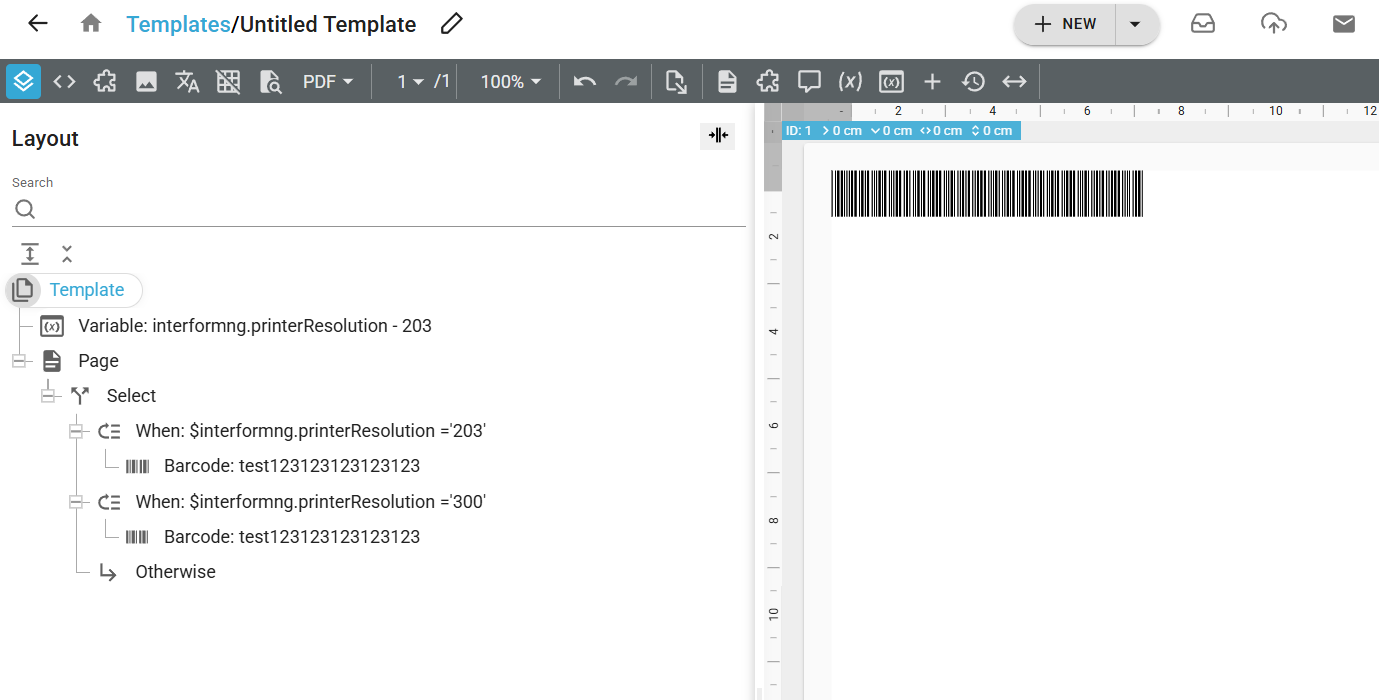Rename template with the pencil icon
The height and width of the screenshot is (700, 1379).
[x=452, y=24]
